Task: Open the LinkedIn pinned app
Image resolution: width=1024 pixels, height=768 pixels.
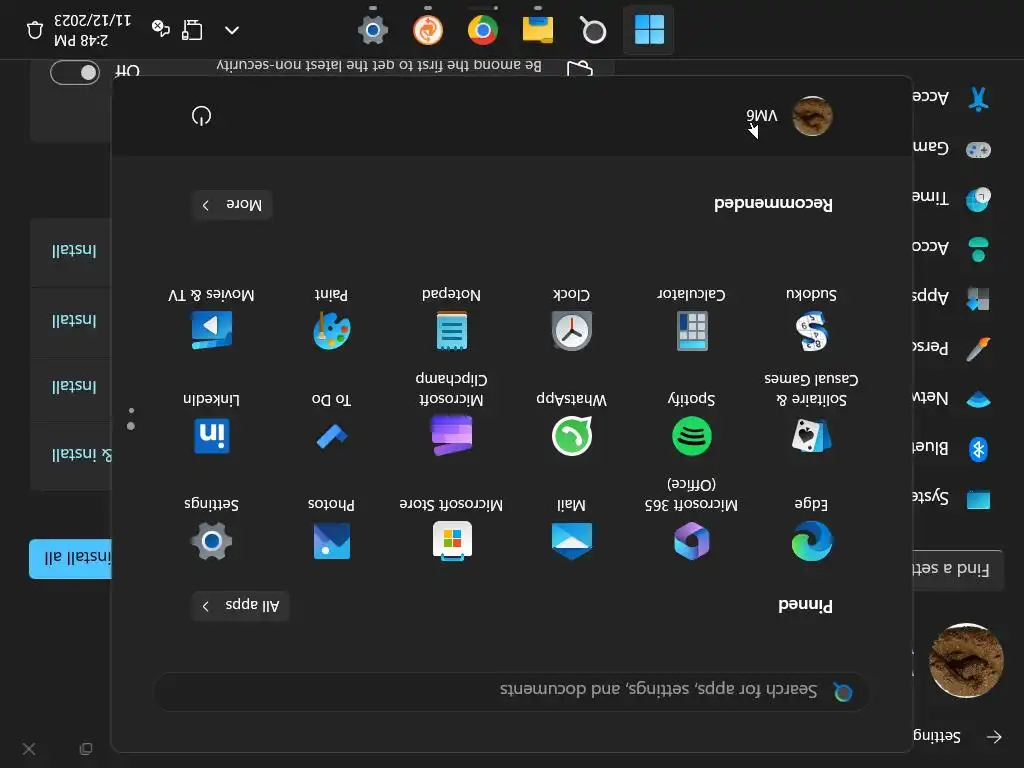Action: [x=212, y=436]
